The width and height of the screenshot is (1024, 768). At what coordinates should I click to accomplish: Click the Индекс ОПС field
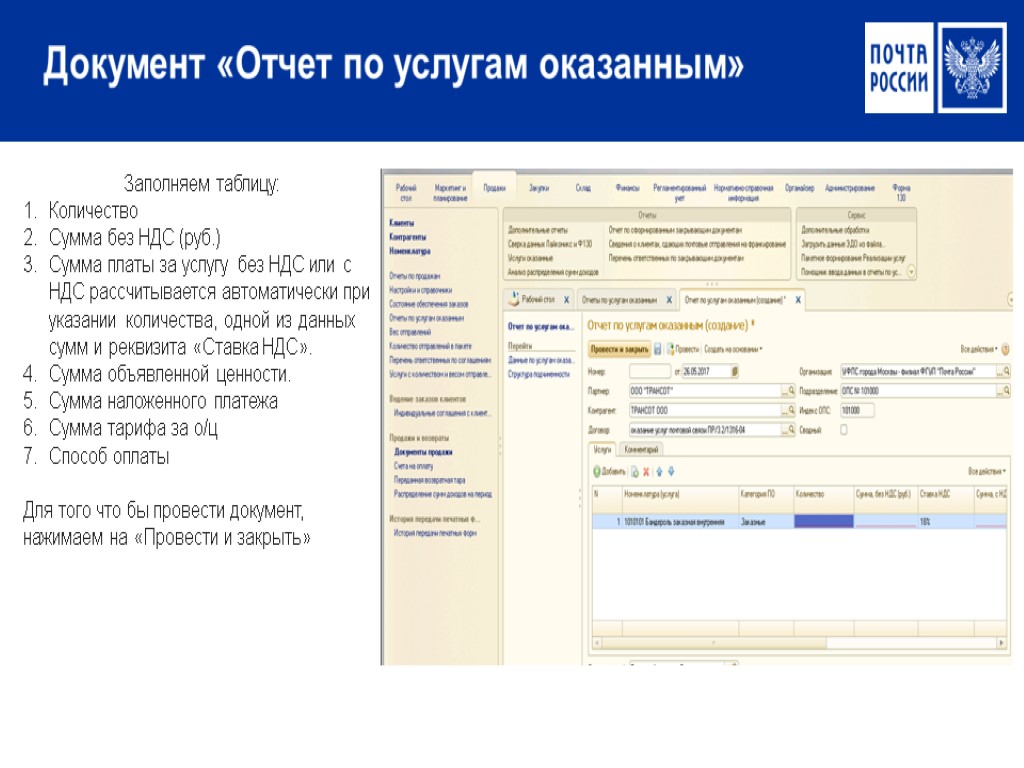click(857, 411)
